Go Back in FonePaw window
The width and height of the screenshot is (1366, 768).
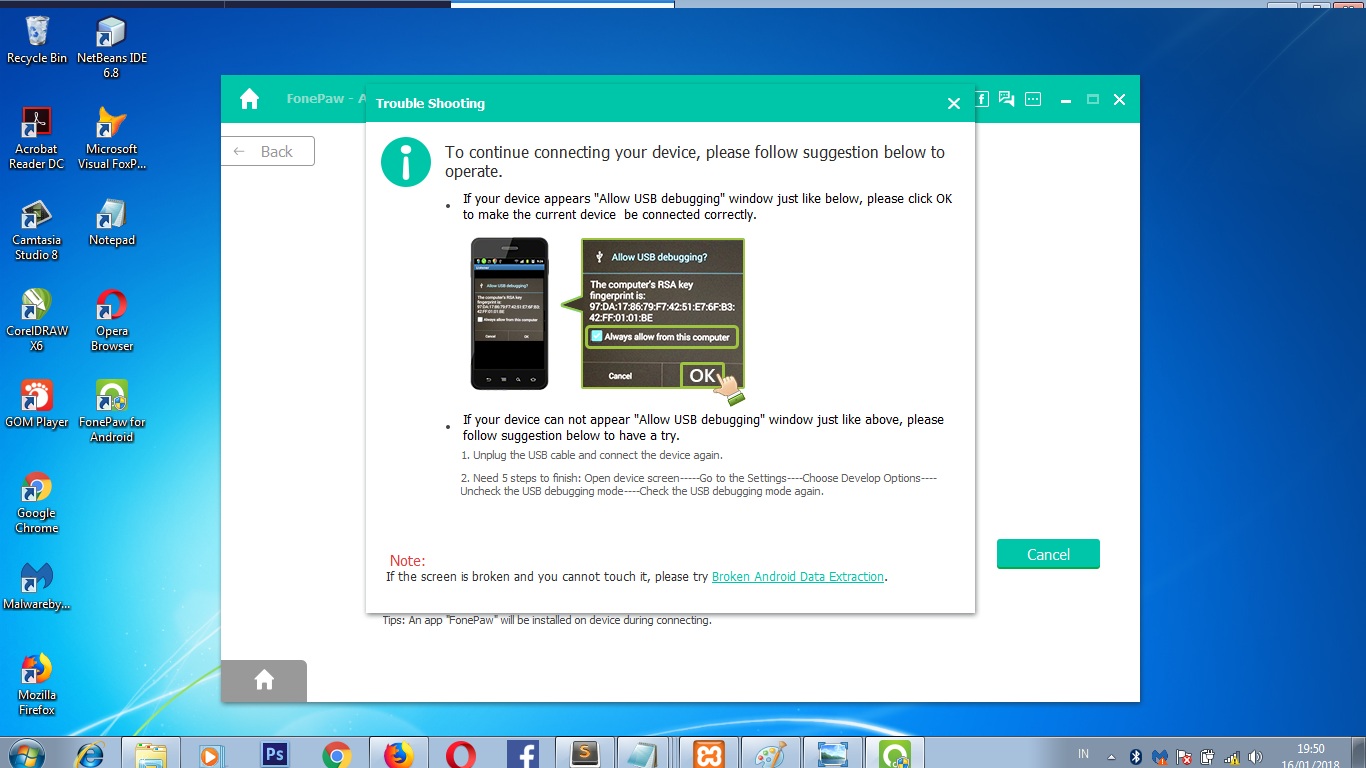click(268, 151)
